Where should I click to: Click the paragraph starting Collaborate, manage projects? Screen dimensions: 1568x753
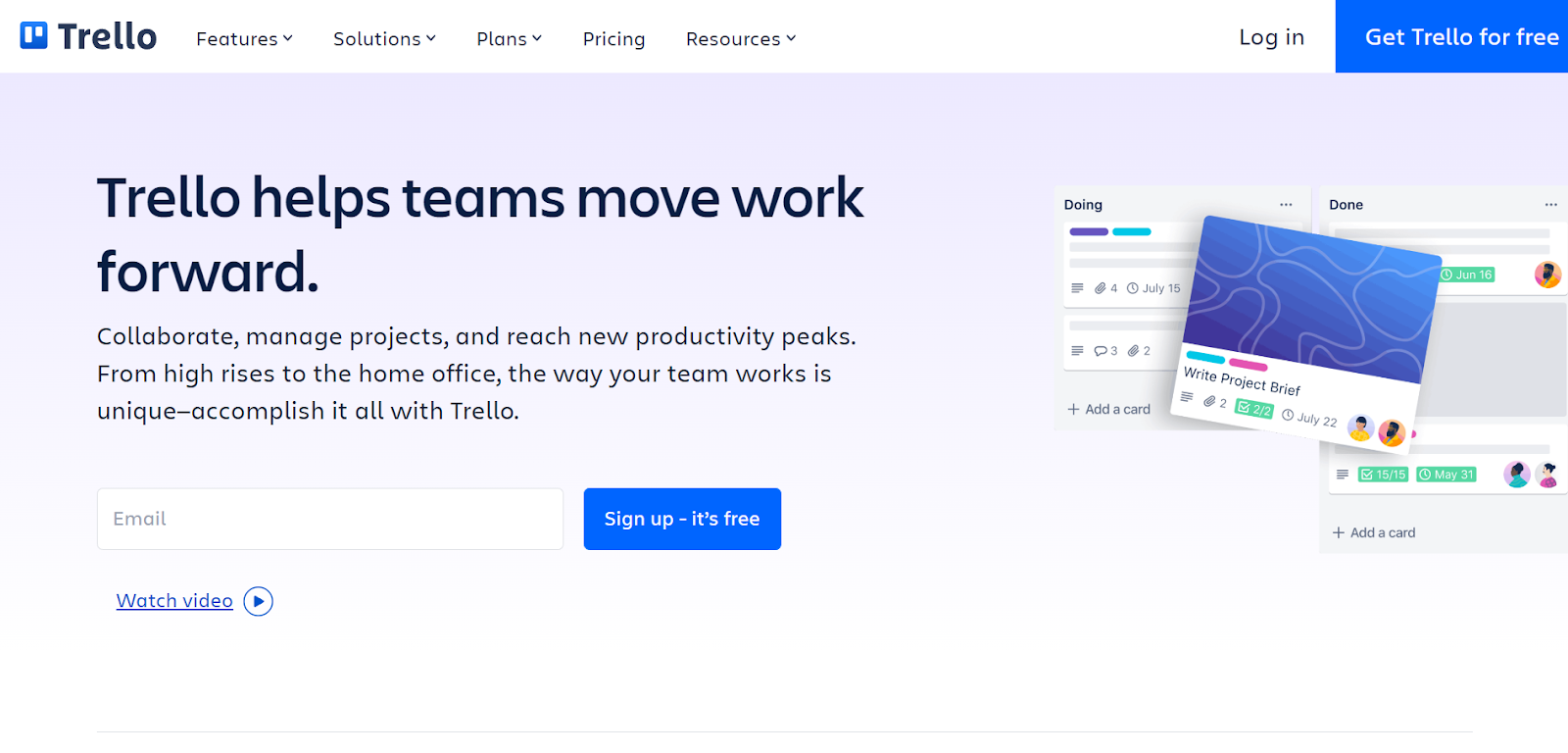[476, 374]
